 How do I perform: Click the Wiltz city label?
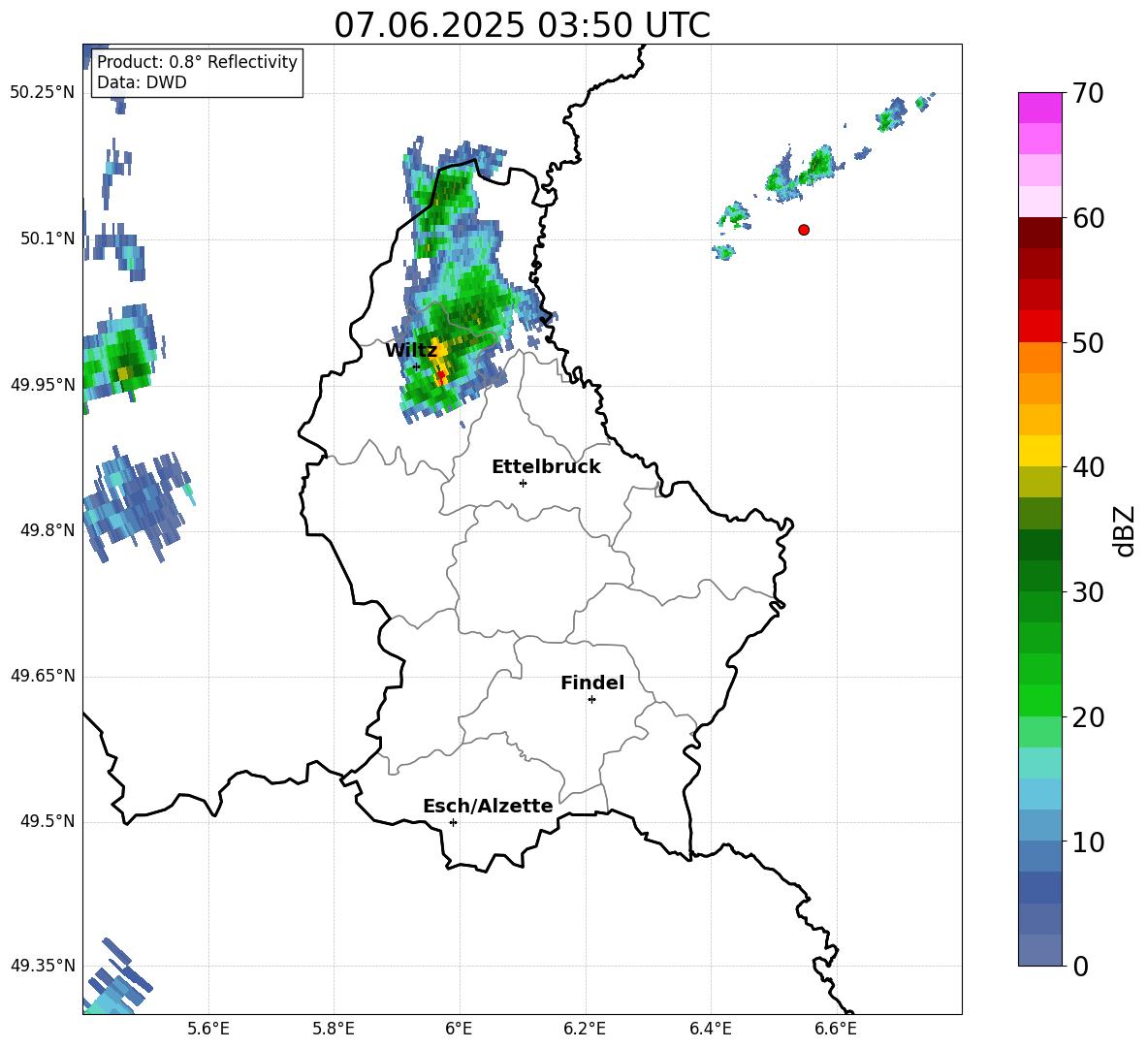coord(411,351)
